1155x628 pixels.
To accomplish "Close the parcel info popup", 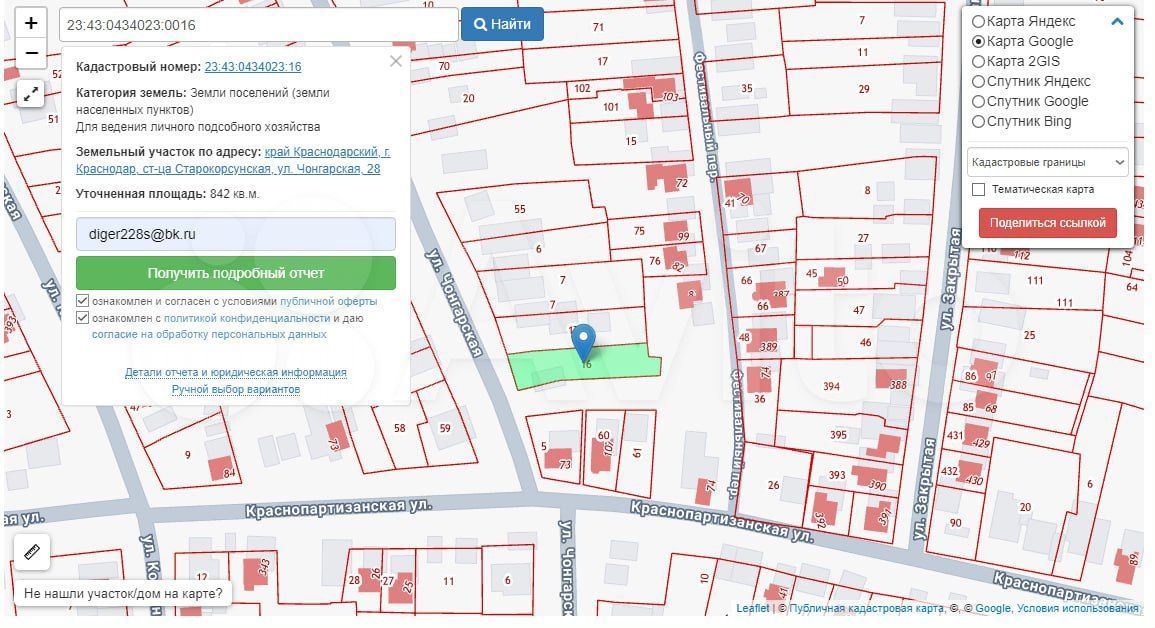I will pyautogui.click(x=396, y=62).
